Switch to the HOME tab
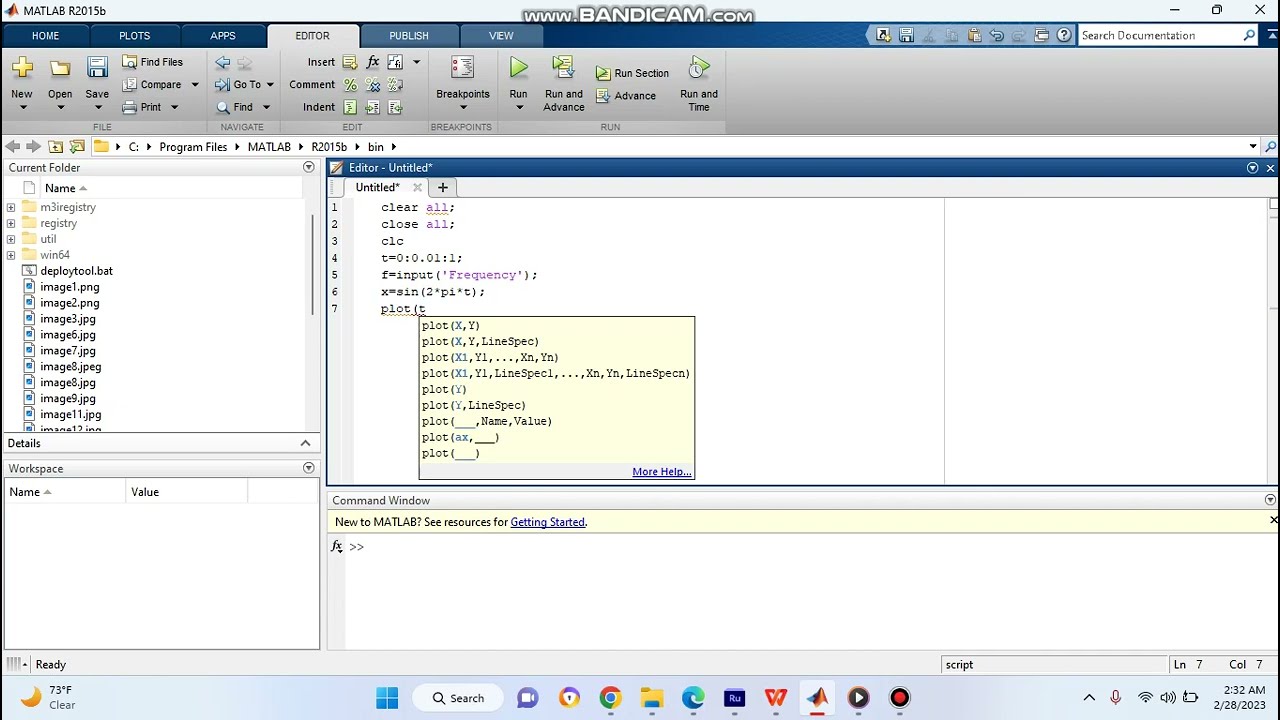The width and height of the screenshot is (1280, 720). pyautogui.click(x=45, y=36)
